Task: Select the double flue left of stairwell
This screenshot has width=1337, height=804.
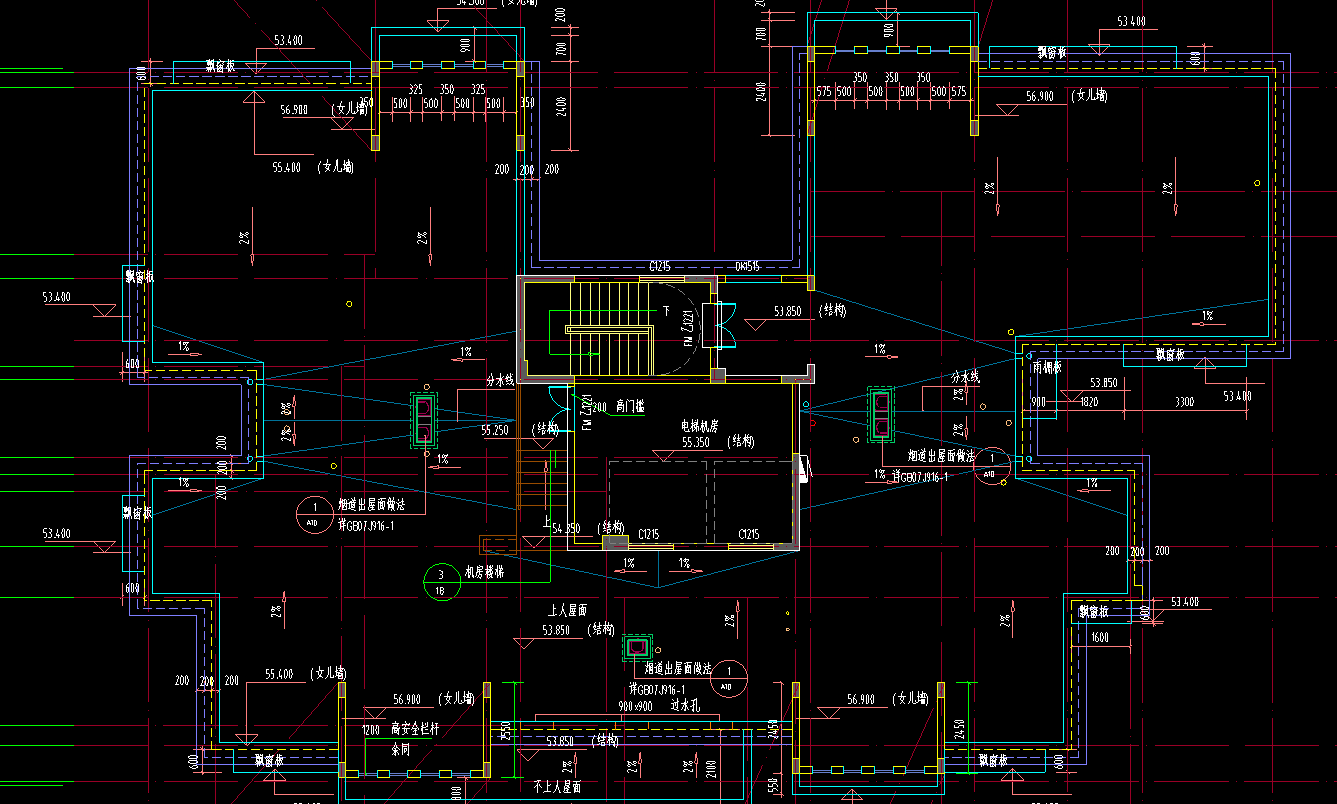Action: 423,419
